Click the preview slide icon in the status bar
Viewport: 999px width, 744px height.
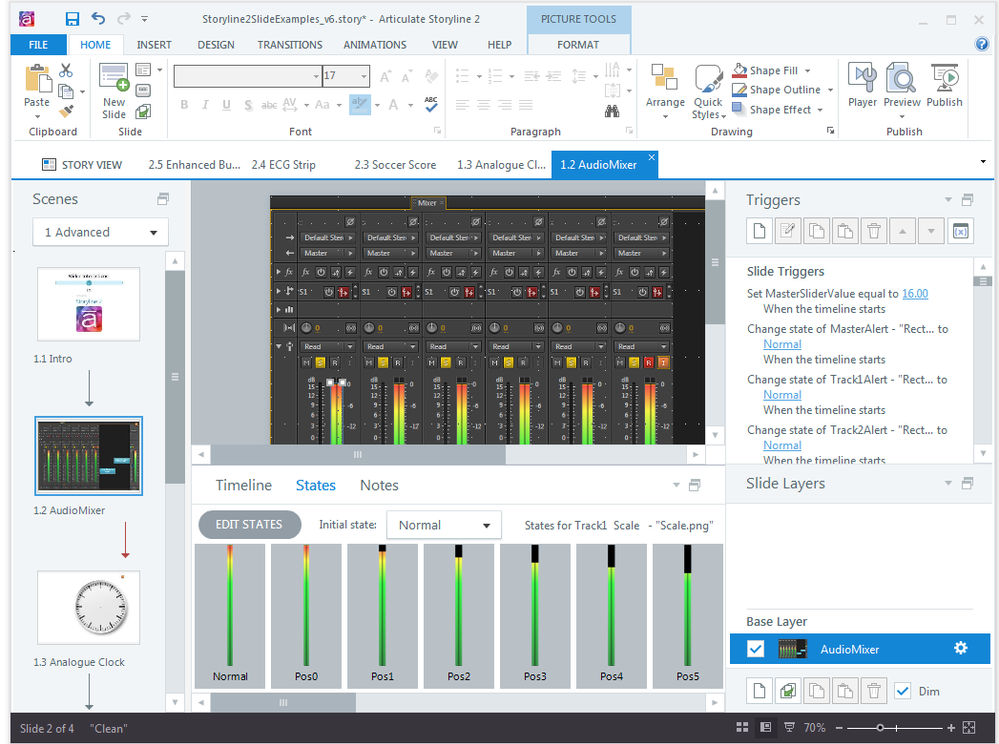789,727
